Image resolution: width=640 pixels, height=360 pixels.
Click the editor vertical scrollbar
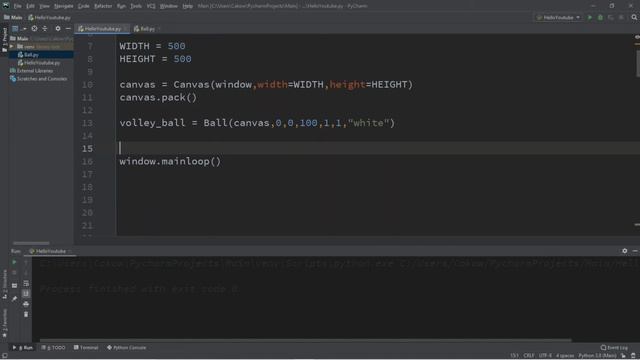click(x=638, y=63)
